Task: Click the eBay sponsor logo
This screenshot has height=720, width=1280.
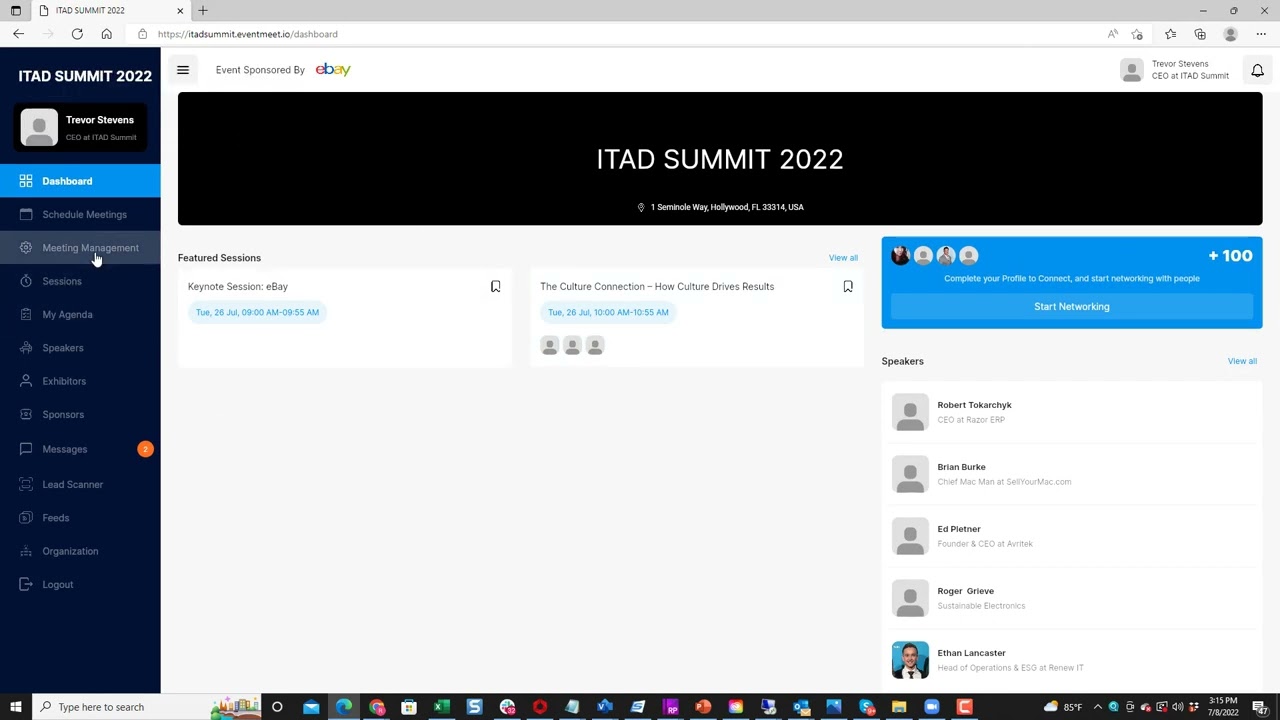Action: pyautogui.click(x=333, y=70)
